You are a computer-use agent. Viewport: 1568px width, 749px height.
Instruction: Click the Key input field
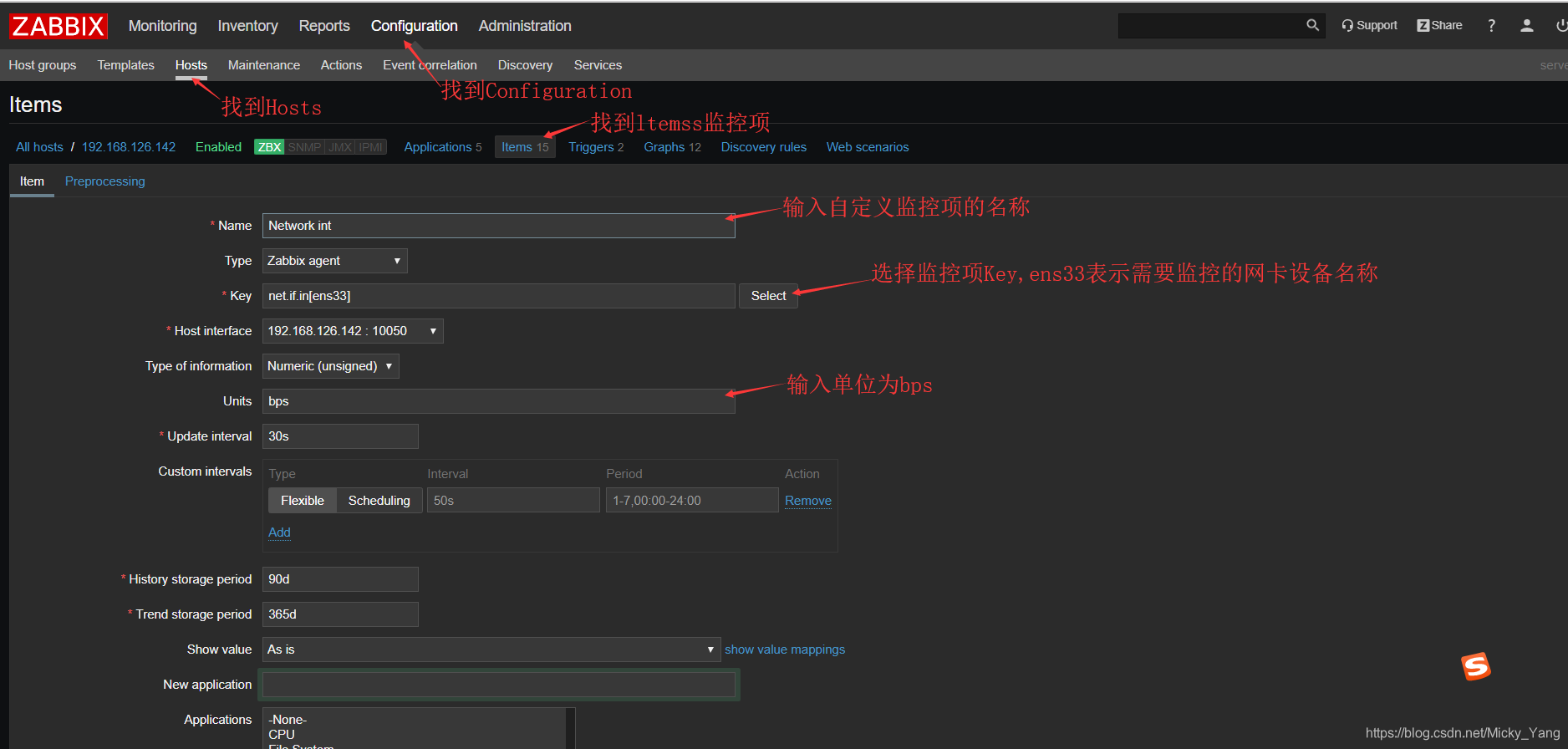(x=499, y=296)
